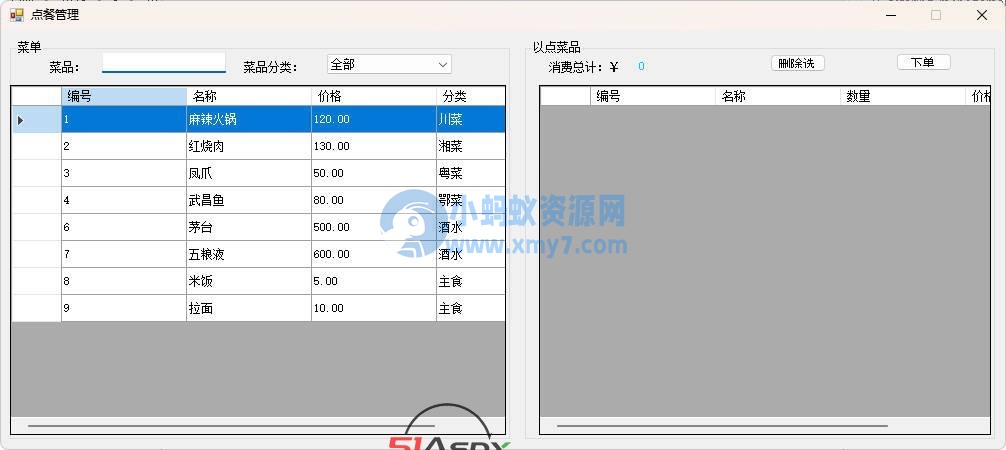Click the 菜品 search input field
This screenshot has height=450, width=1006.
pyautogui.click(x=164, y=63)
